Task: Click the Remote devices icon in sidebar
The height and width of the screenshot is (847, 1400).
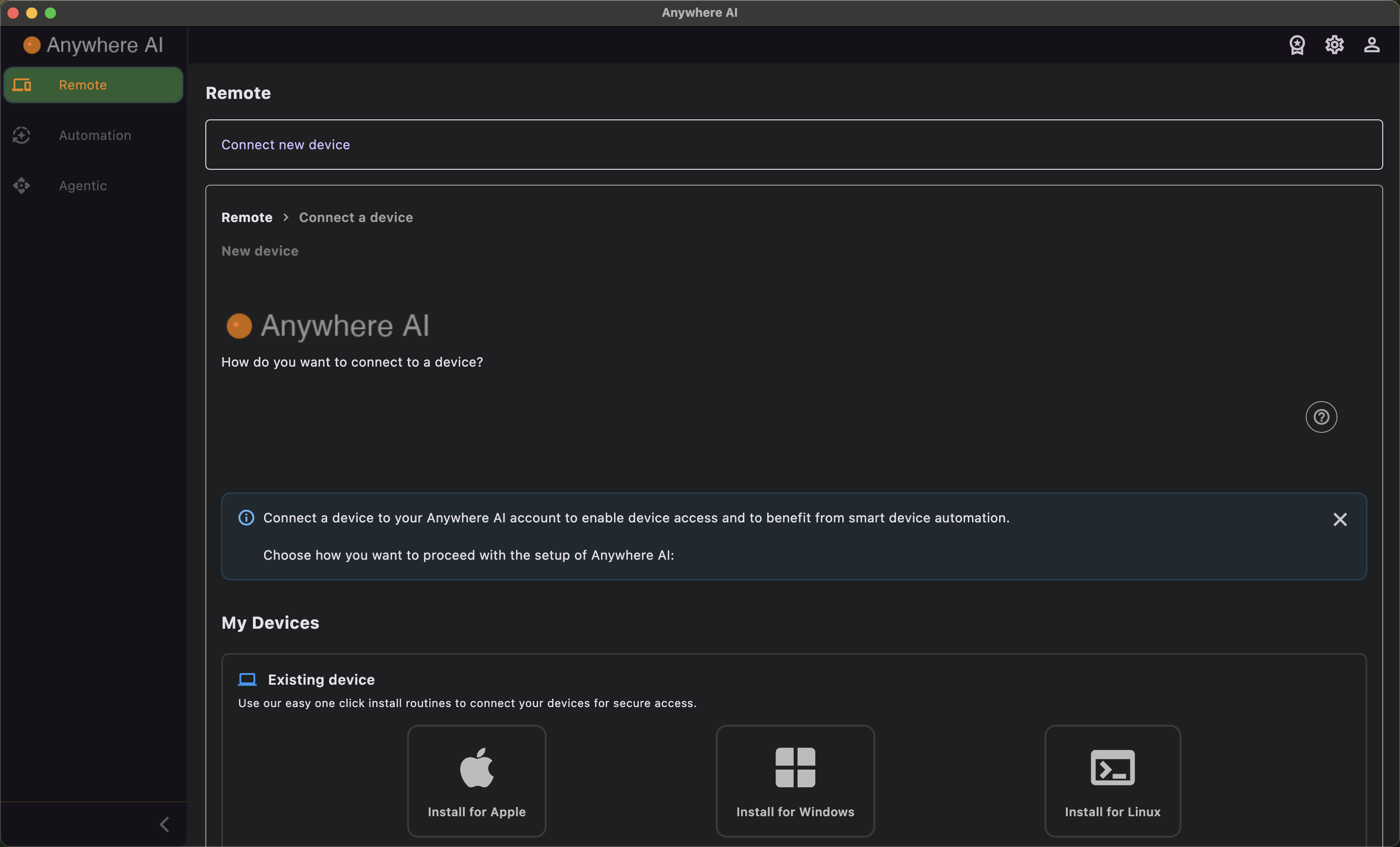Action: pos(21,85)
